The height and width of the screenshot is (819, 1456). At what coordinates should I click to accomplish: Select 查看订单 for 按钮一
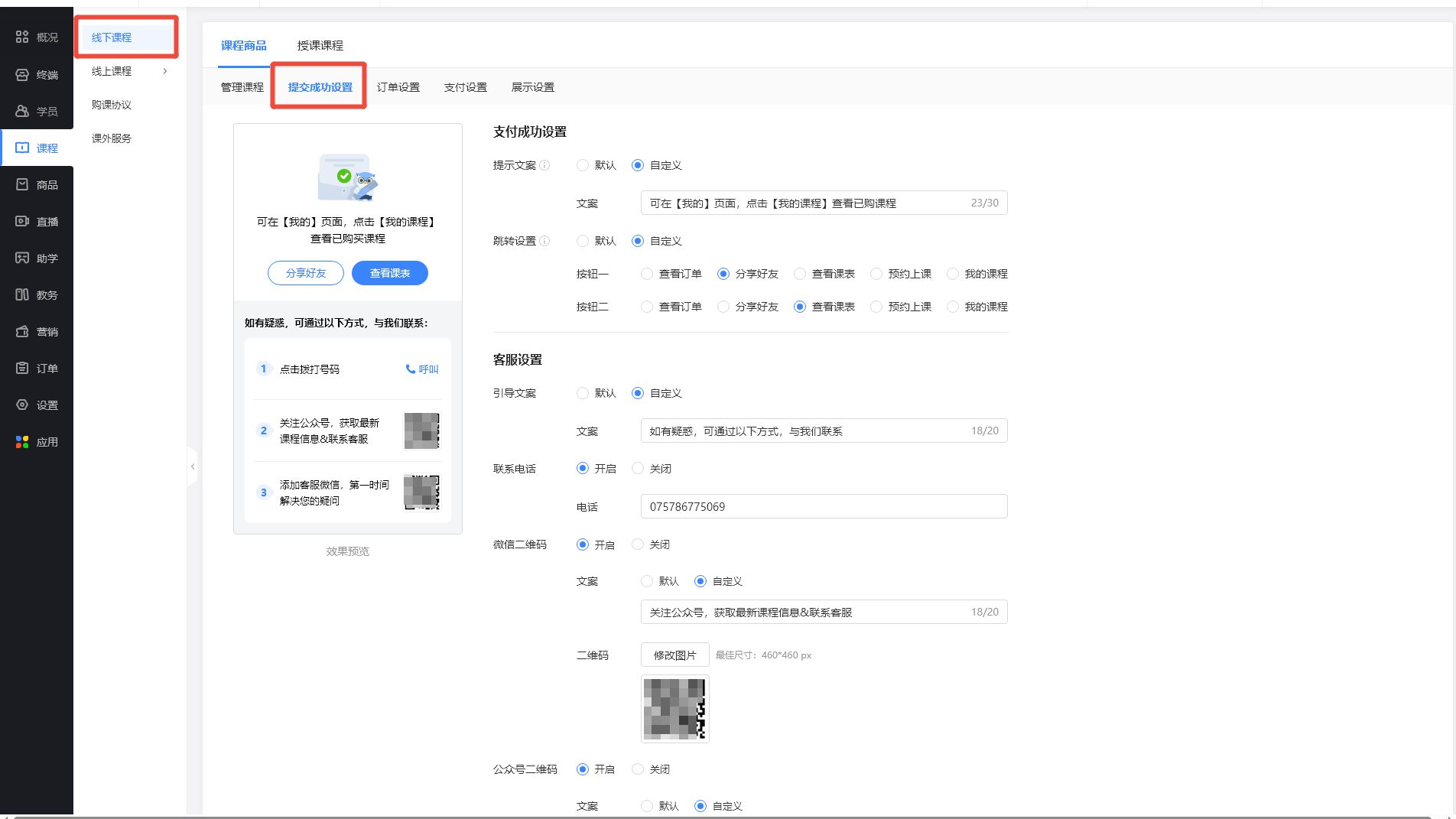click(646, 273)
